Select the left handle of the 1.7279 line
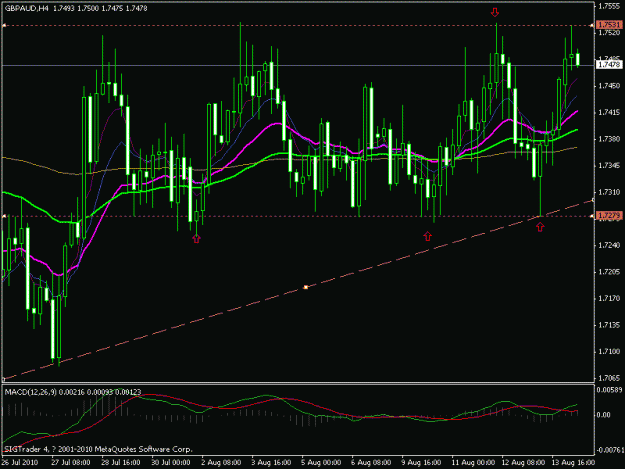The height and width of the screenshot is (469, 625). pyautogui.click(x=4, y=216)
